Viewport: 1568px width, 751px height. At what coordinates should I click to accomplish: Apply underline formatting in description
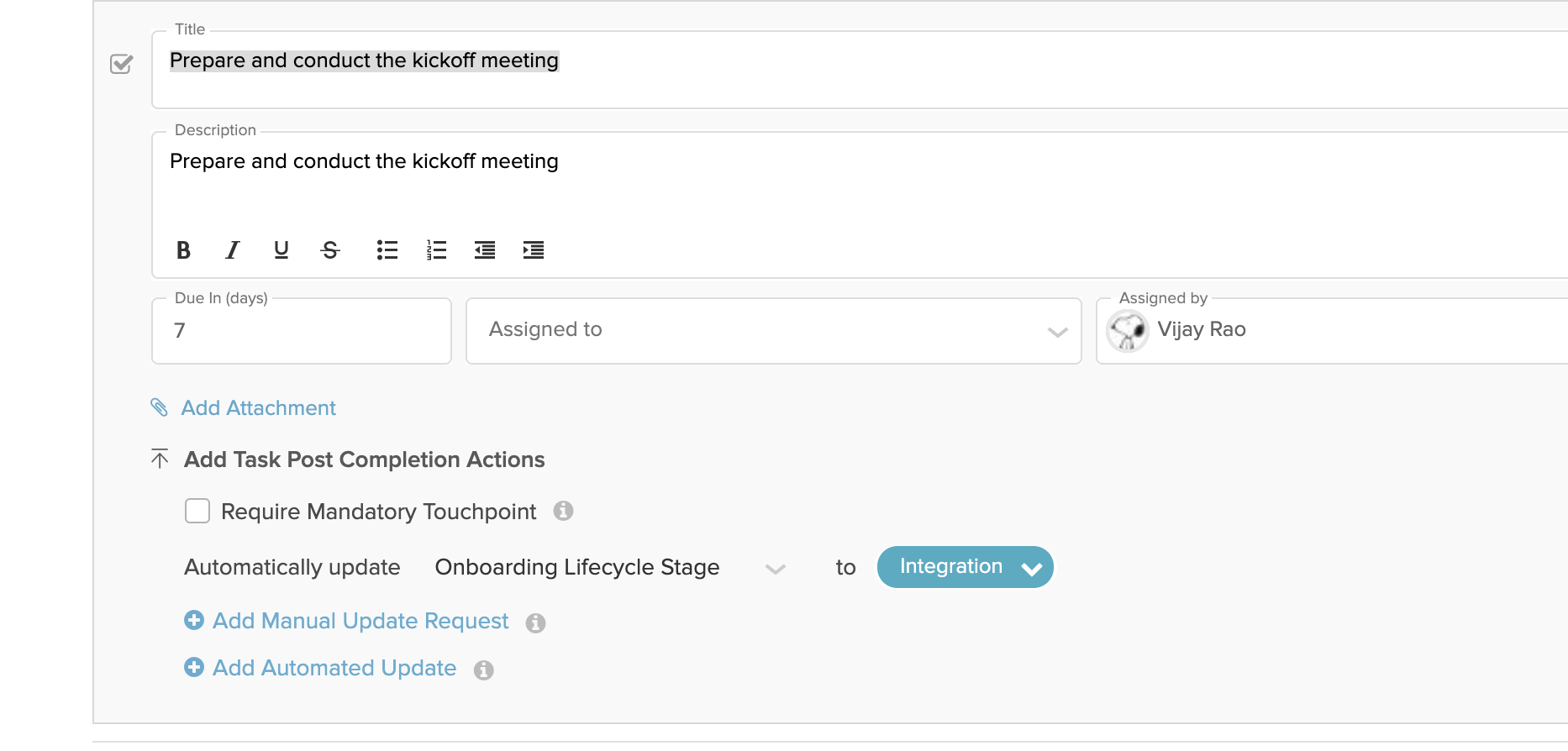pos(282,249)
